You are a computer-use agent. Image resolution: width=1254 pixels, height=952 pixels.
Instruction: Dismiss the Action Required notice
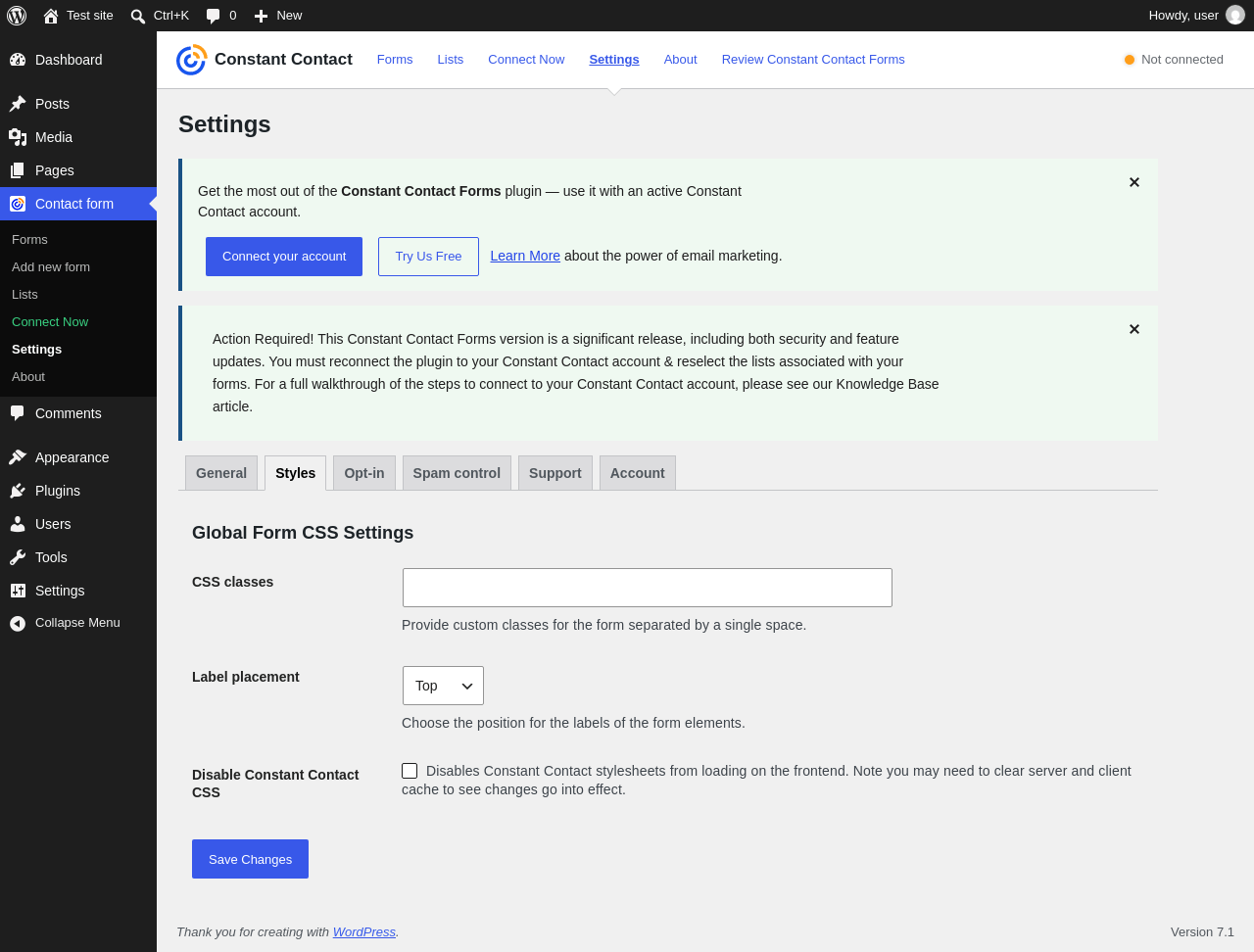1134,329
